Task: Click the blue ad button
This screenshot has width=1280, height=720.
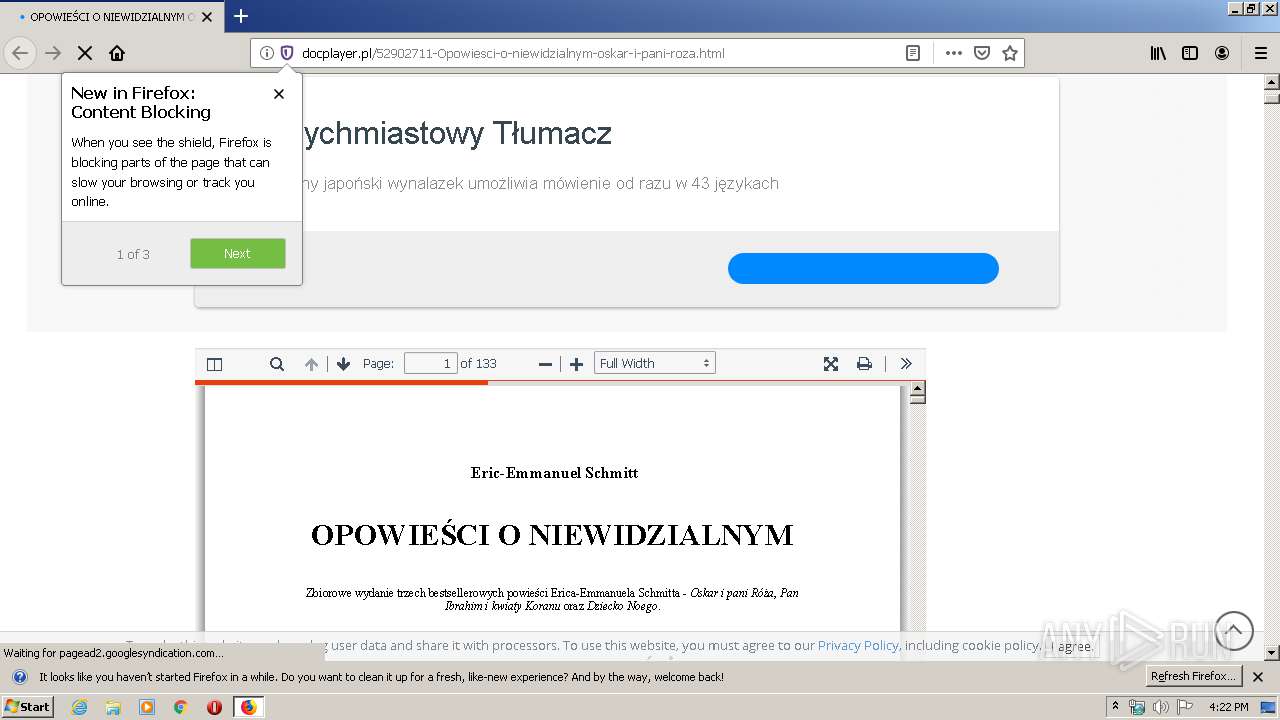Action: tap(863, 268)
